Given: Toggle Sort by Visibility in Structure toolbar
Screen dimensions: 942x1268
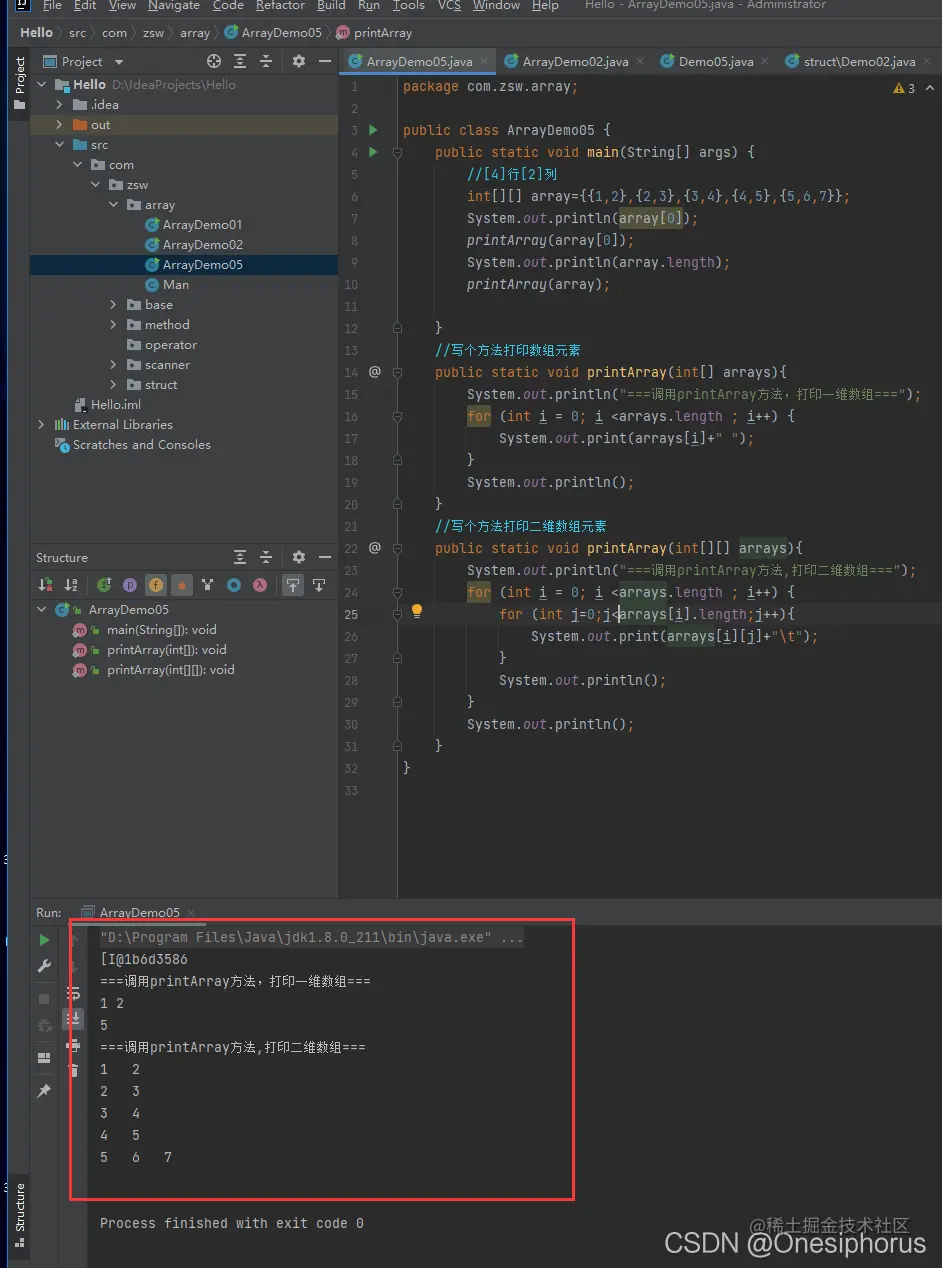Looking at the screenshot, I should pyautogui.click(x=45, y=585).
